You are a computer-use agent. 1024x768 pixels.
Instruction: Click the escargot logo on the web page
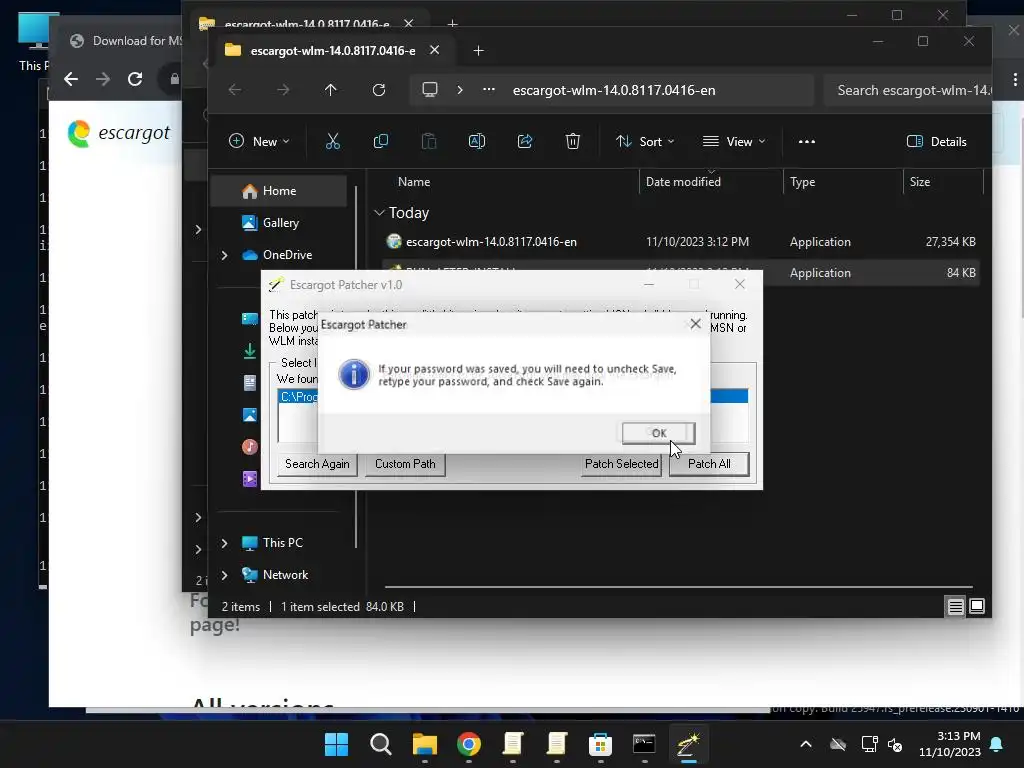[119, 133]
